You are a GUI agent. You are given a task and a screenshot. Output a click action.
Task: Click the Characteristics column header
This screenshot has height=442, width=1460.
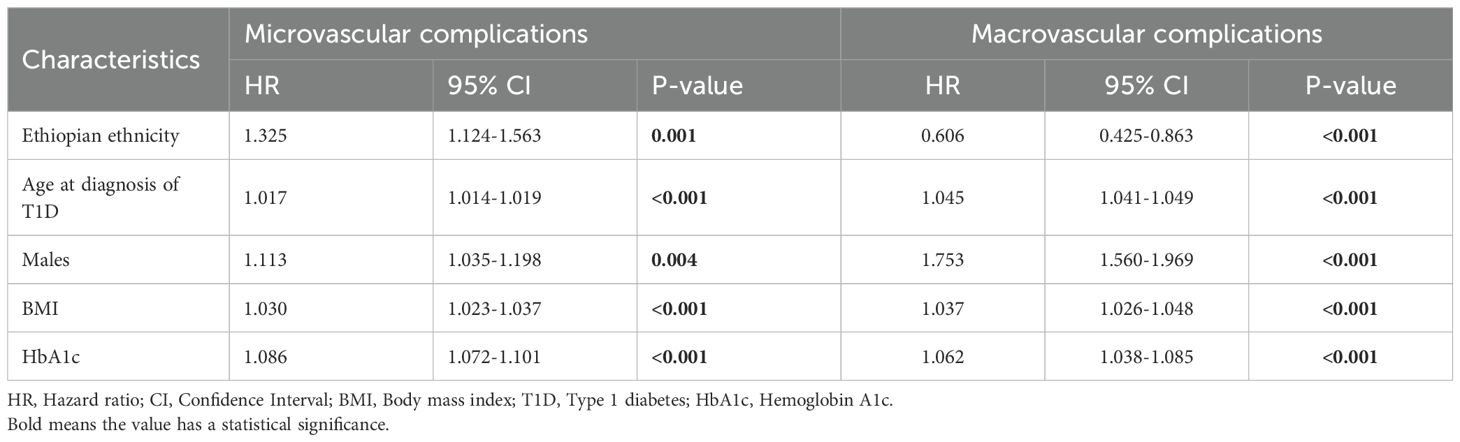[111, 59]
